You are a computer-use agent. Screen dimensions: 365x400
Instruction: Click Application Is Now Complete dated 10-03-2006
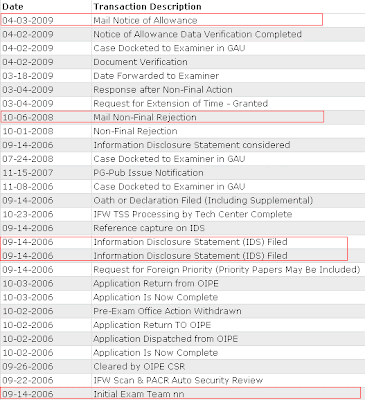(x=156, y=297)
